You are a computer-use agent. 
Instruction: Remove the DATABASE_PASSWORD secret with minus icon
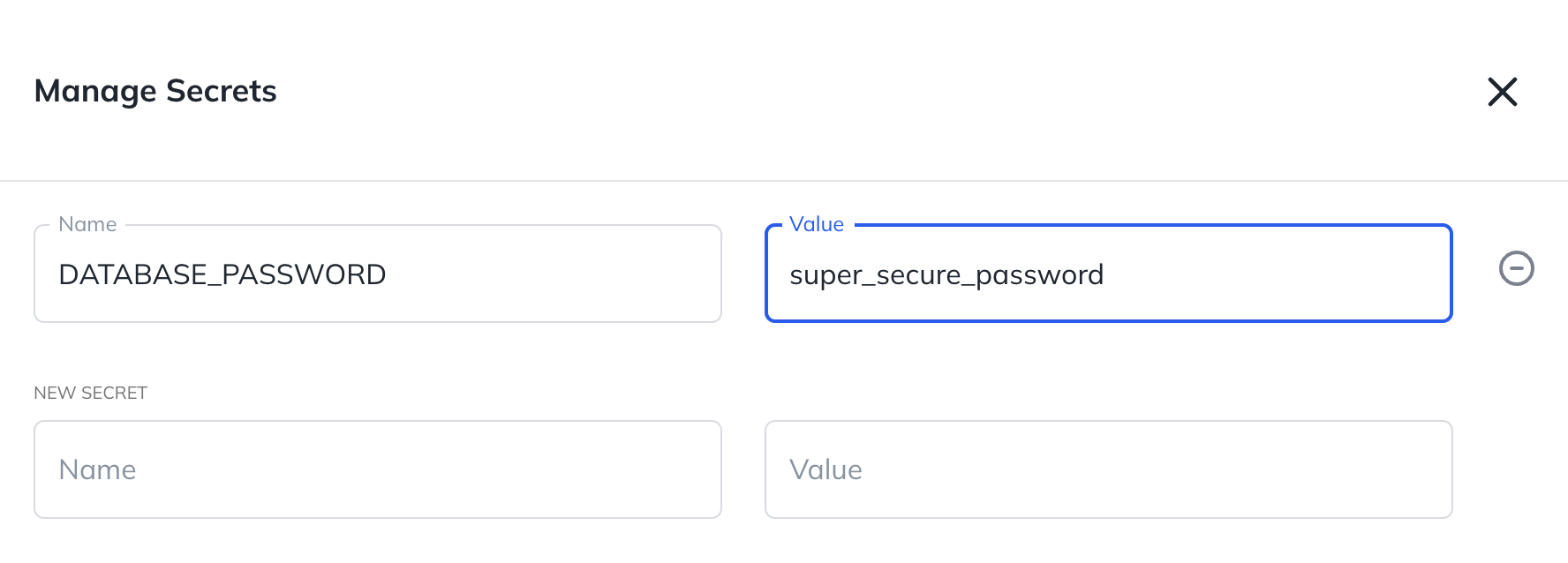click(1516, 268)
